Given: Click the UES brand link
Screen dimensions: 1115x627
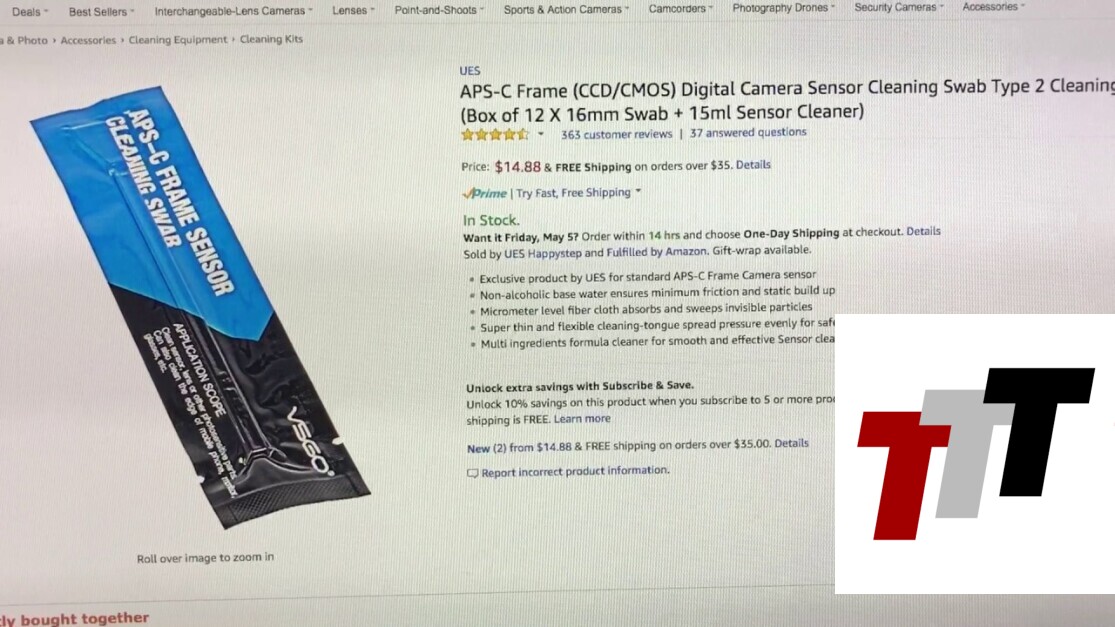Looking at the screenshot, I should click(469, 70).
